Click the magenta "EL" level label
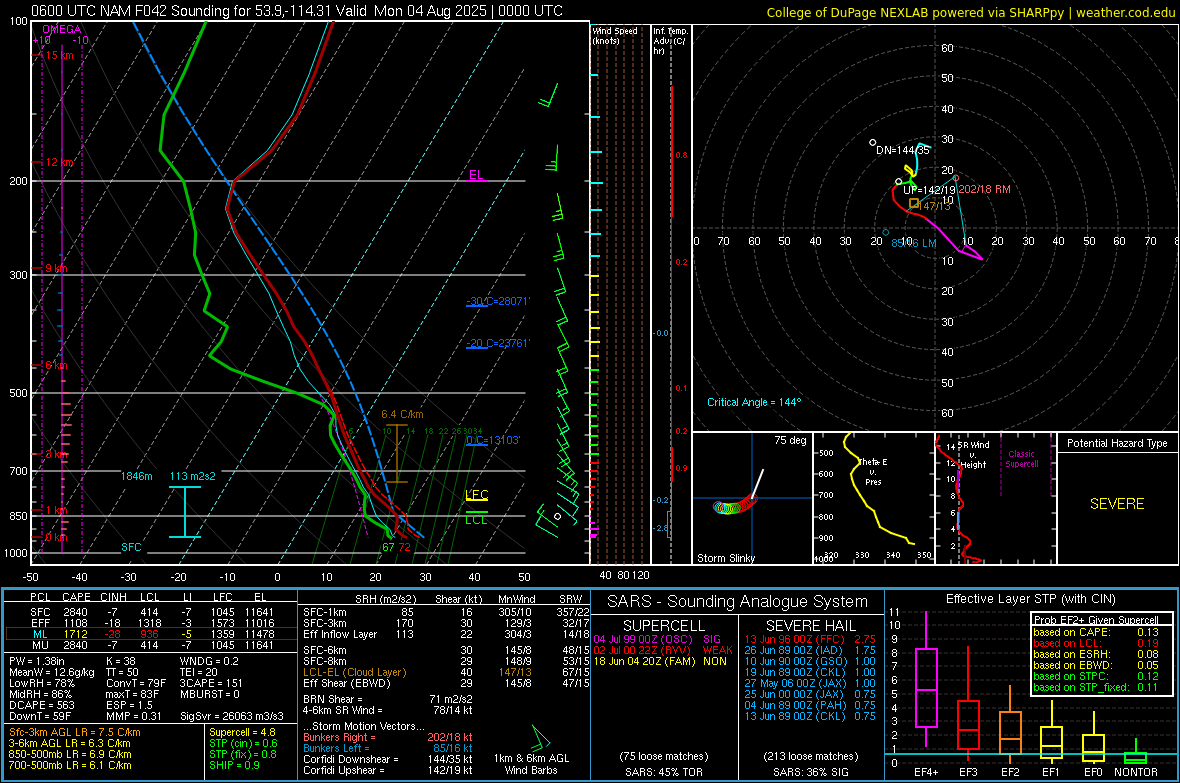The image size is (1180, 783). (476, 175)
